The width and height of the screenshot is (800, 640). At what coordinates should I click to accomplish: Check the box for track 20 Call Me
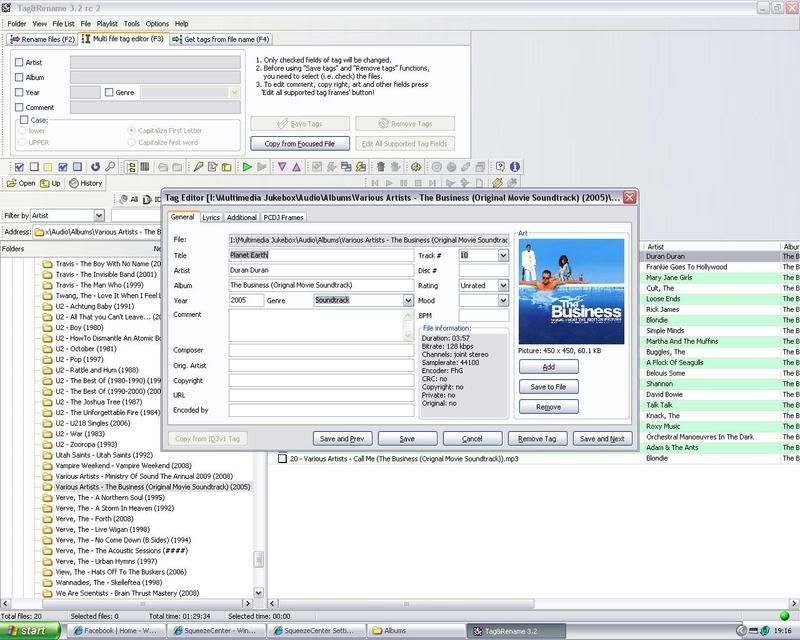(283, 458)
